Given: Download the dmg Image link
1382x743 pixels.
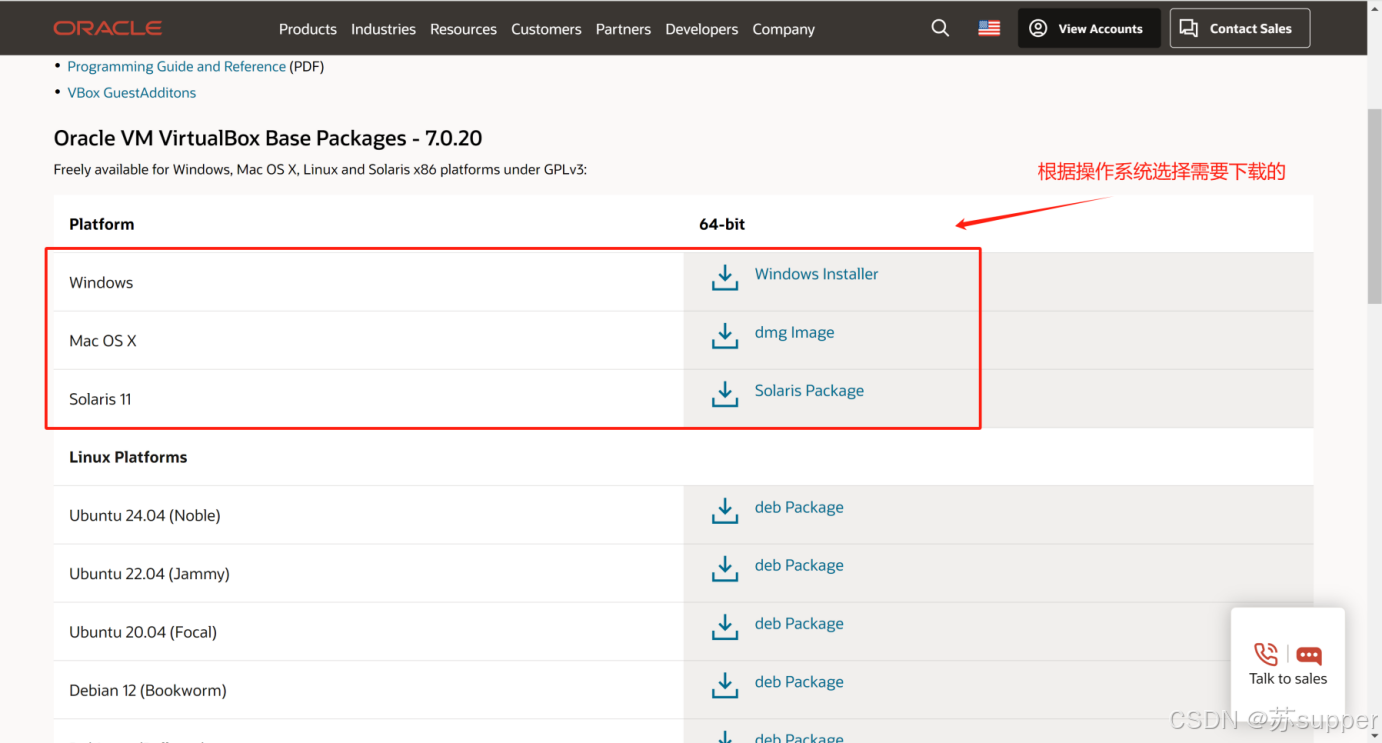Looking at the screenshot, I should 794,332.
